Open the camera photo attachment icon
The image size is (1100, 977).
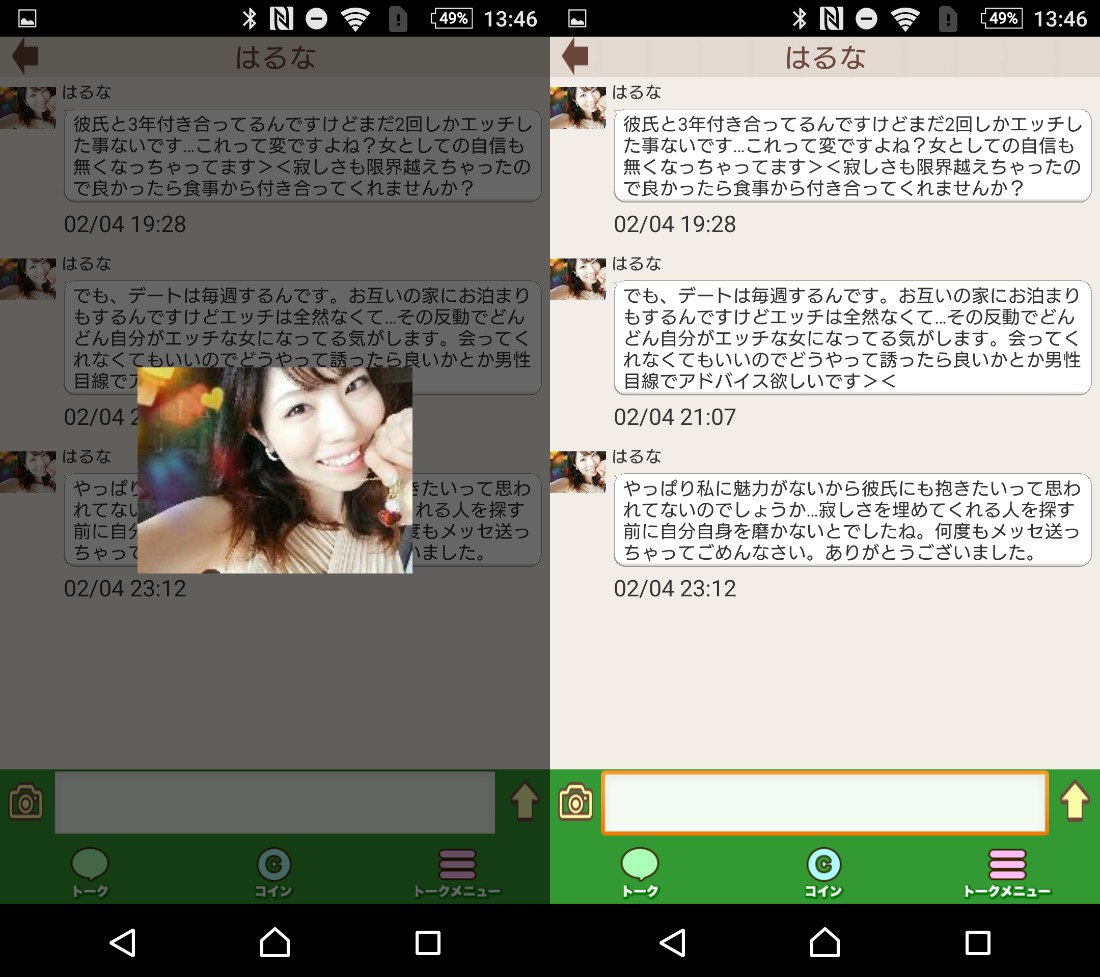tap(575, 801)
